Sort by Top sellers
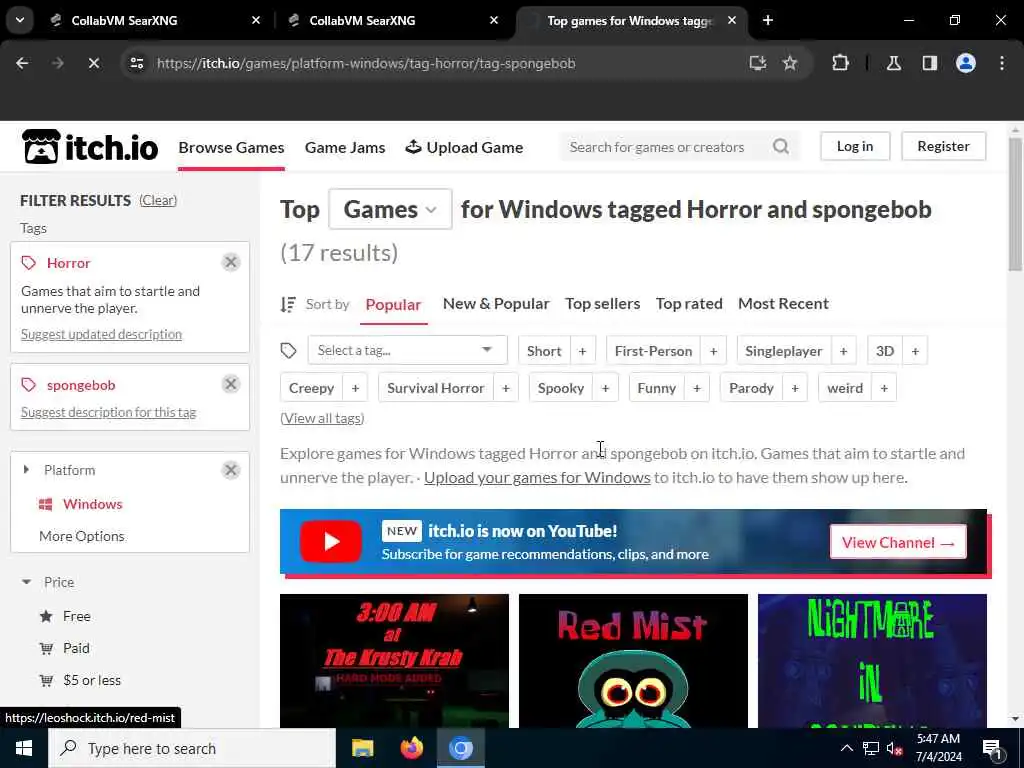 pyautogui.click(x=603, y=304)
